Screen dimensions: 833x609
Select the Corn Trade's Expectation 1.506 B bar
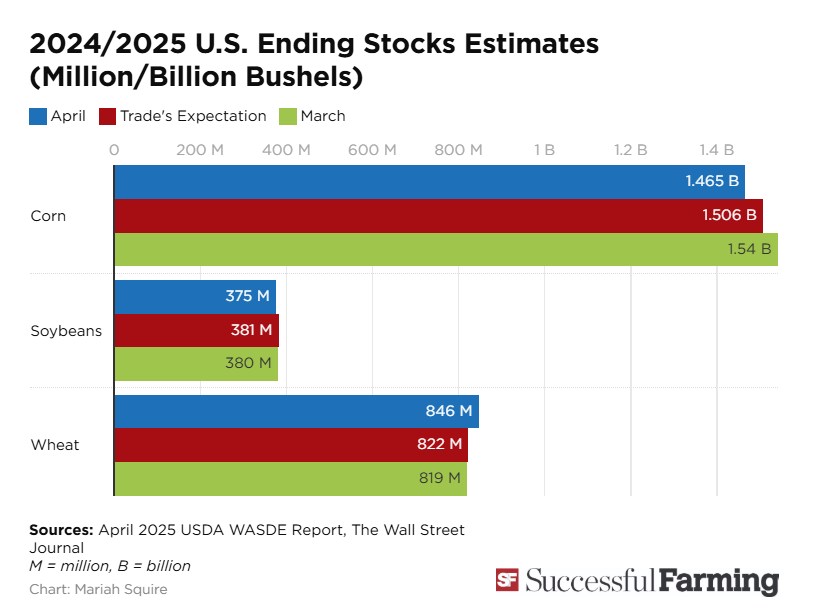click(x=438, y=216)
